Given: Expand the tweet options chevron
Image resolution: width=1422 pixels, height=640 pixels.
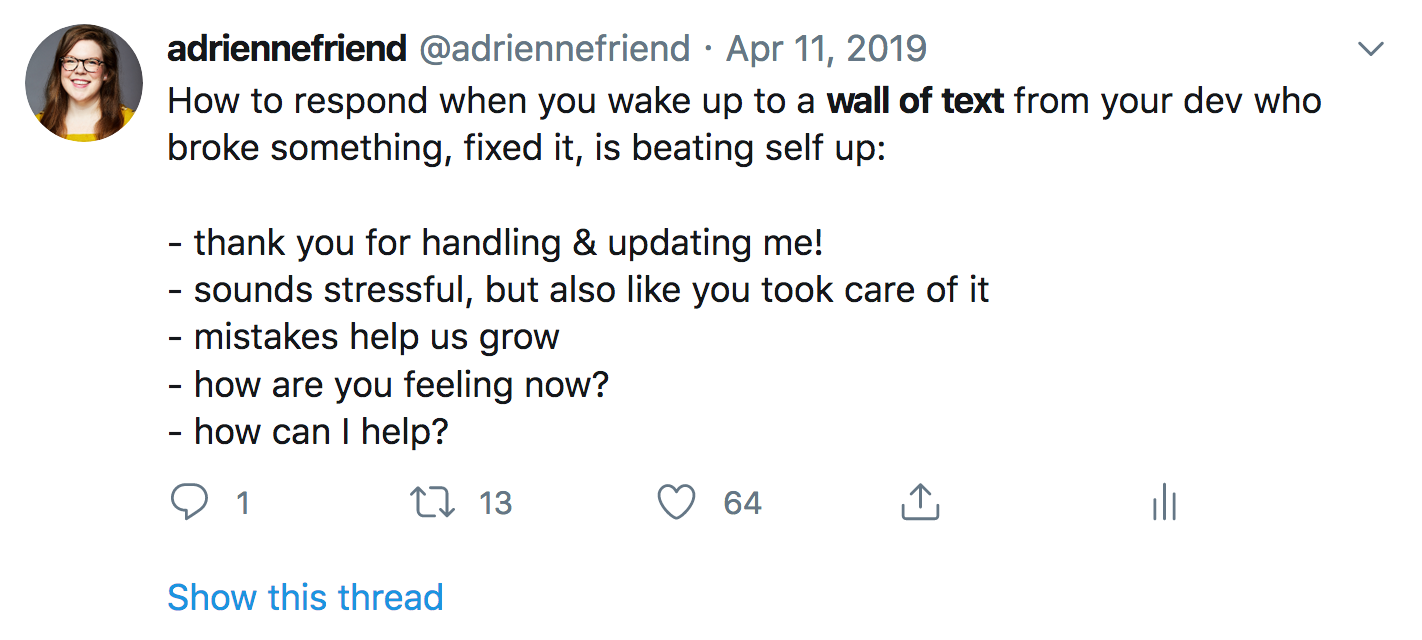Looking at the screenshot, I should pyautogui.click(x=1369, y=49).
